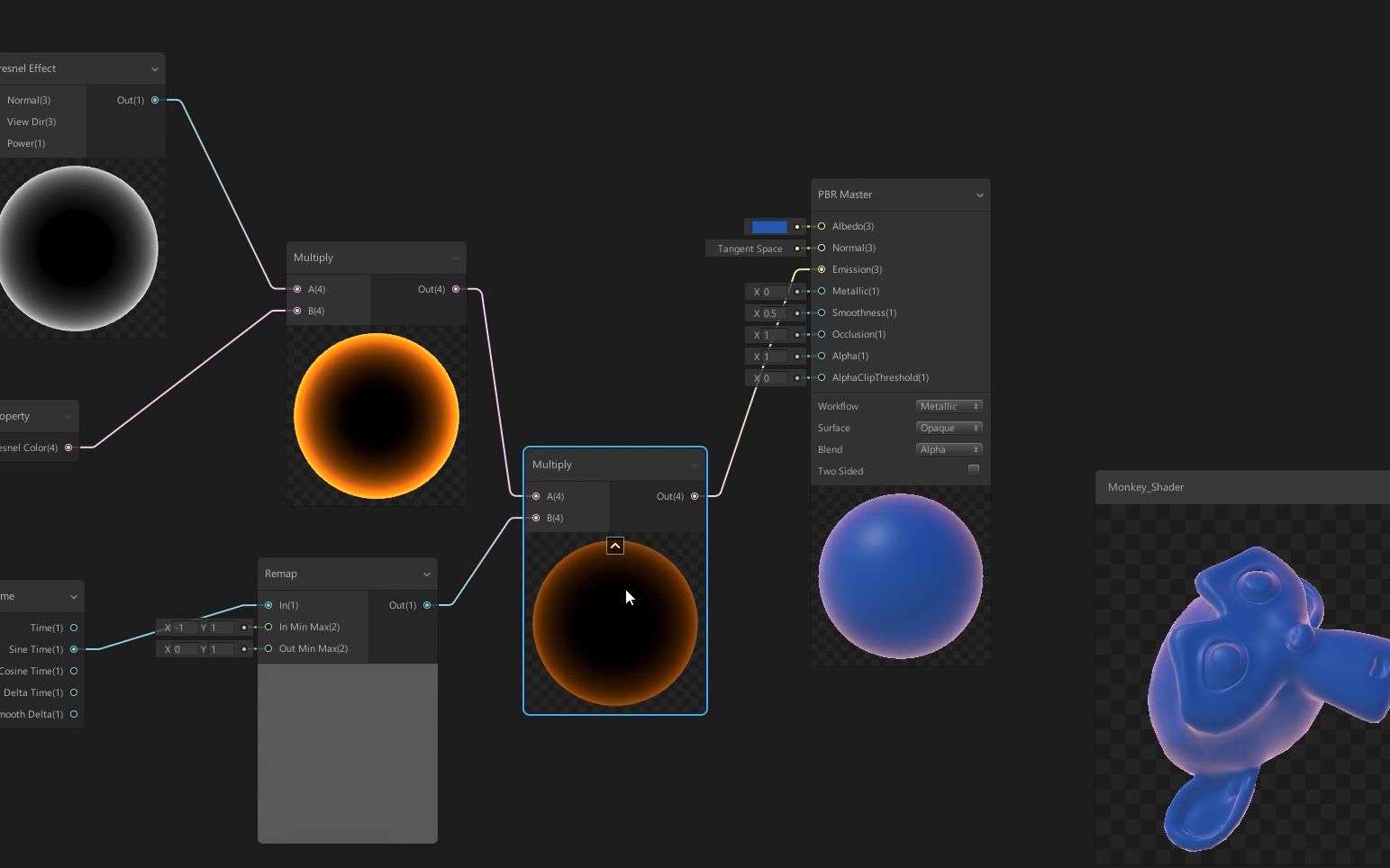Click the Out(1) port on the Remap node
The image size is (1390, 868).
click(x=426, y=605)
